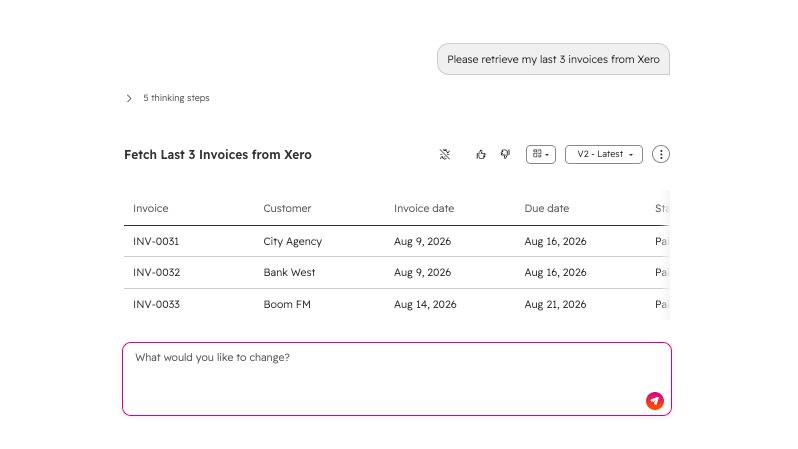Click the Invoice date column header
The height and width of the screenshot is (449, 798).
pyautogui.click(x=424, y=208)
